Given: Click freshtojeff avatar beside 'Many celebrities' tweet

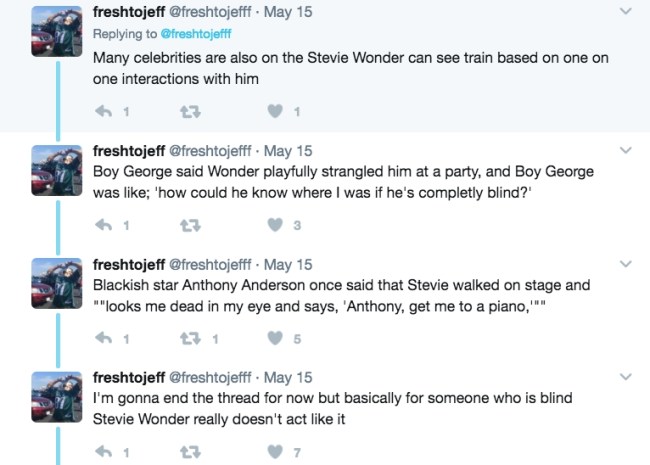Looking at the screenshot, I should 56,32.
